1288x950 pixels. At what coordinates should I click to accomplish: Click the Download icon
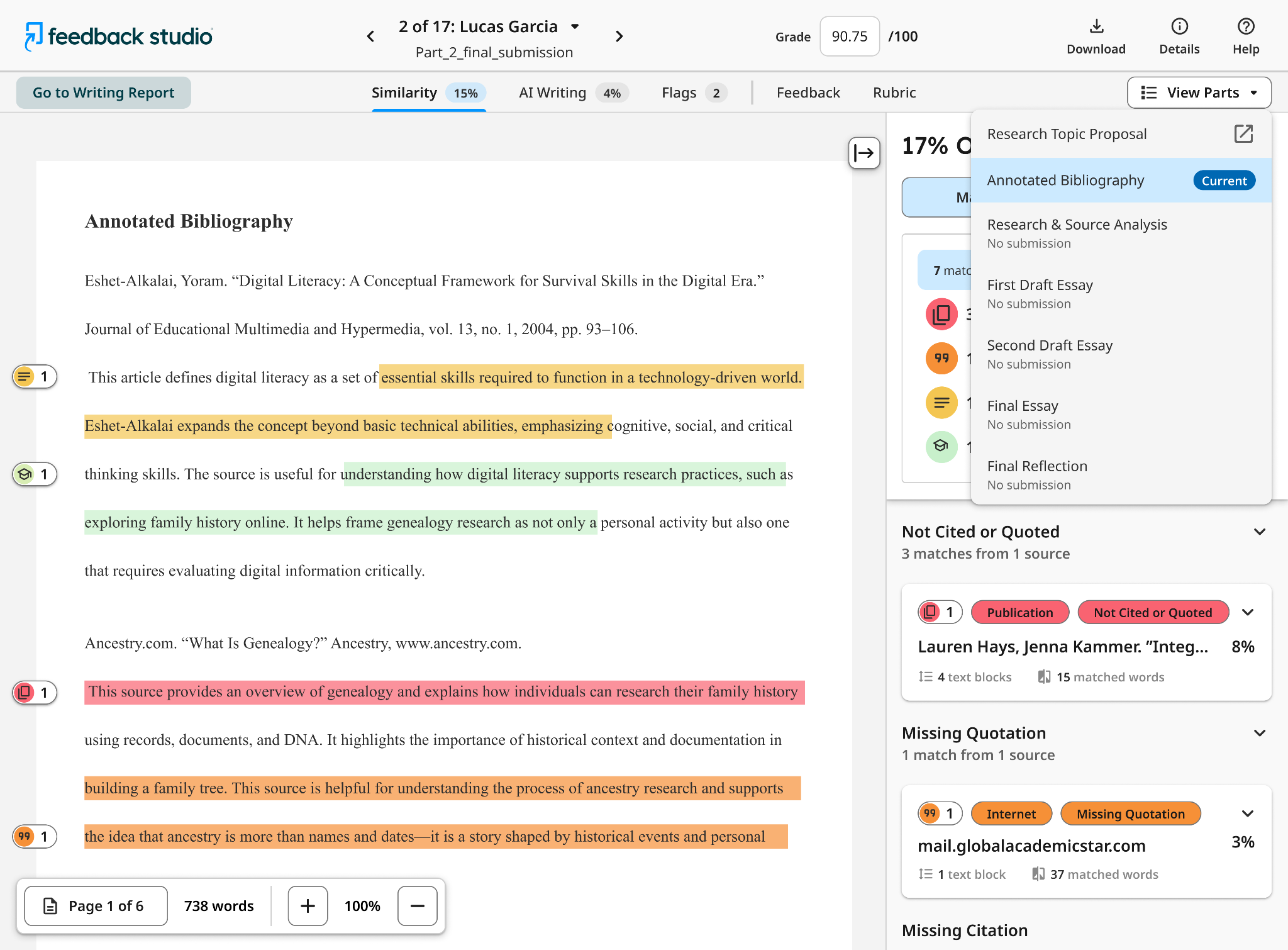1096,26
